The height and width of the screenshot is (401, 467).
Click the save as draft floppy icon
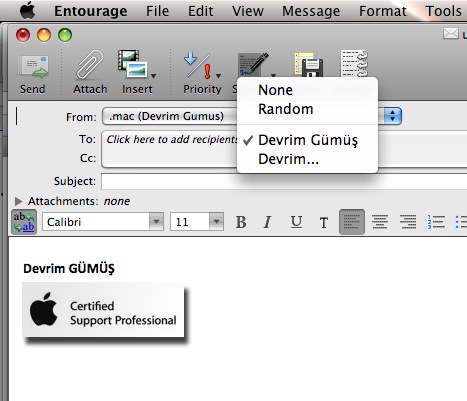pyautogui.click(x=308, y=65)
